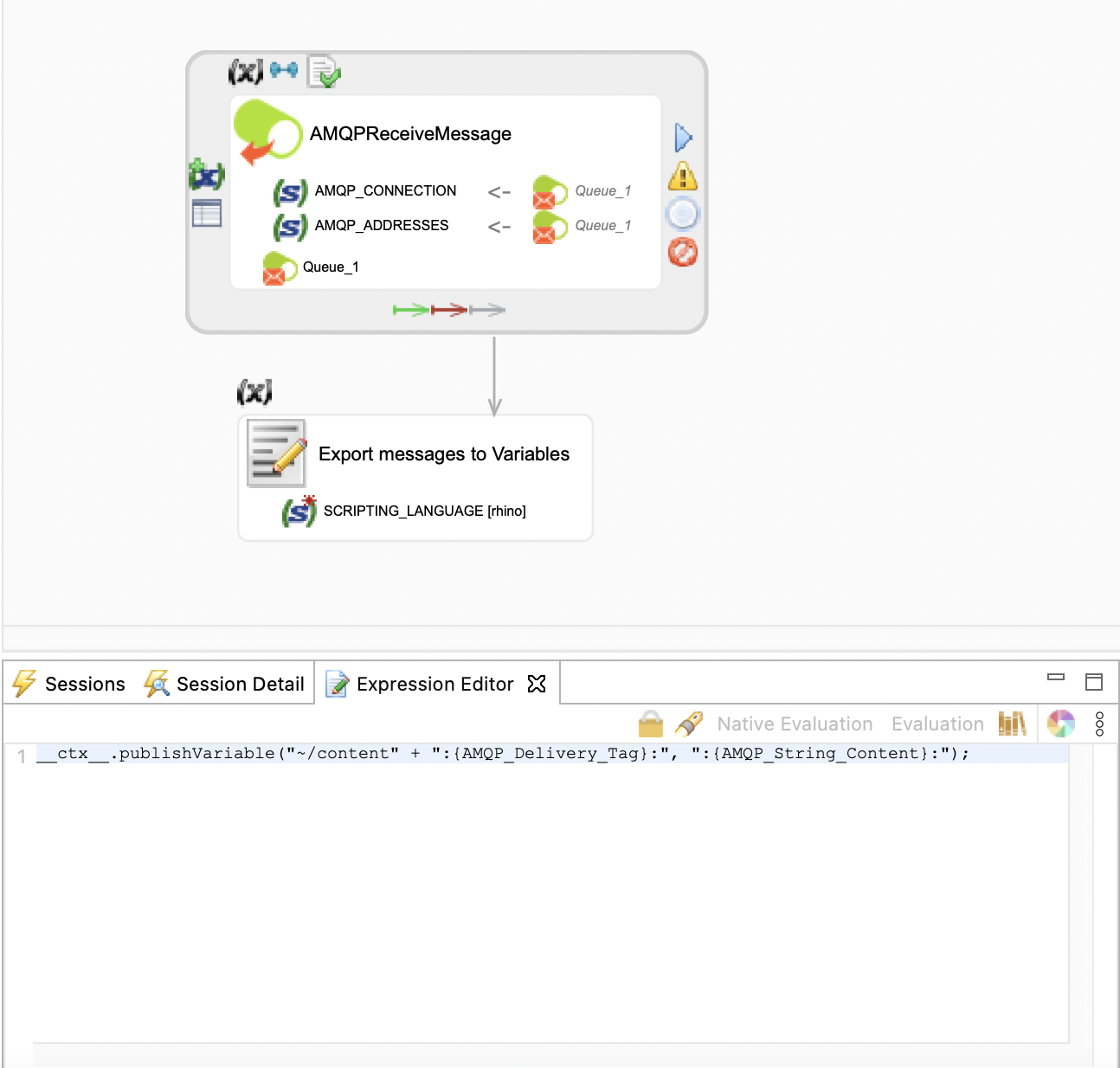This screenshot has width=1120, height=1068.
Task: Click the yellow warning triangle icon
Action: point(683,177)
